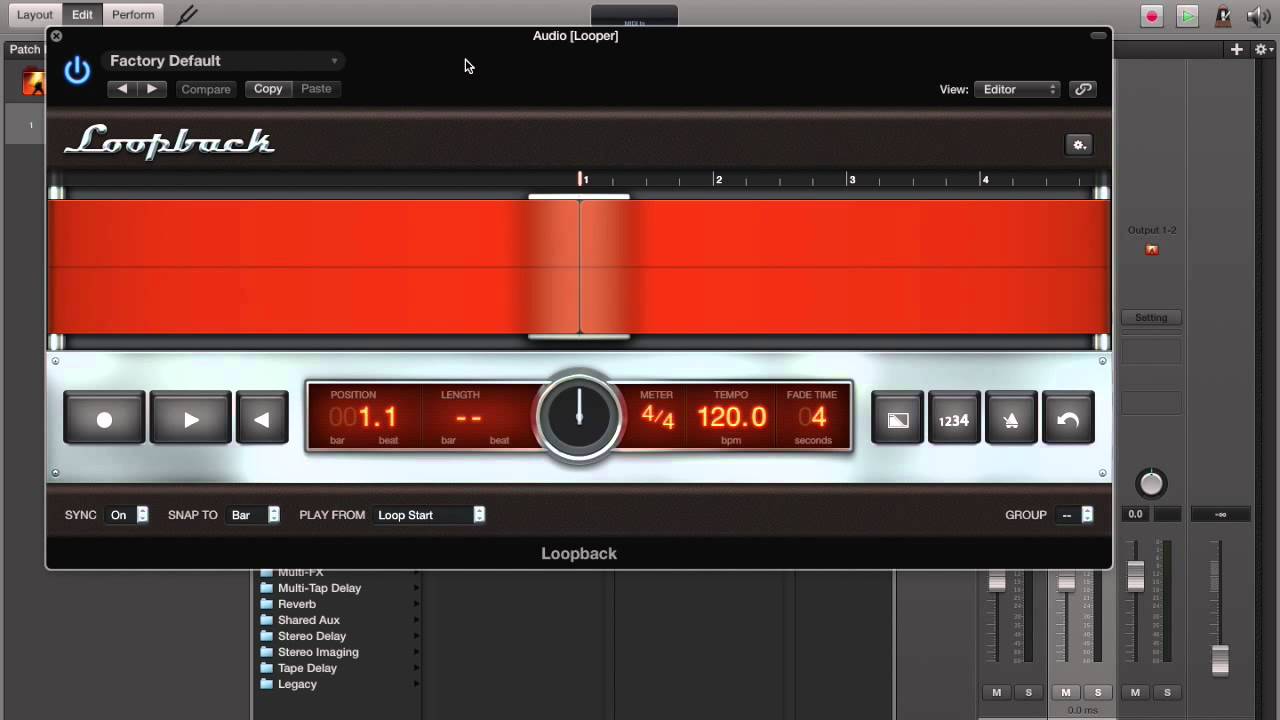Click the channel strip pan knob
This screenshot has height=720, width=1280.
coord(1151,484)
